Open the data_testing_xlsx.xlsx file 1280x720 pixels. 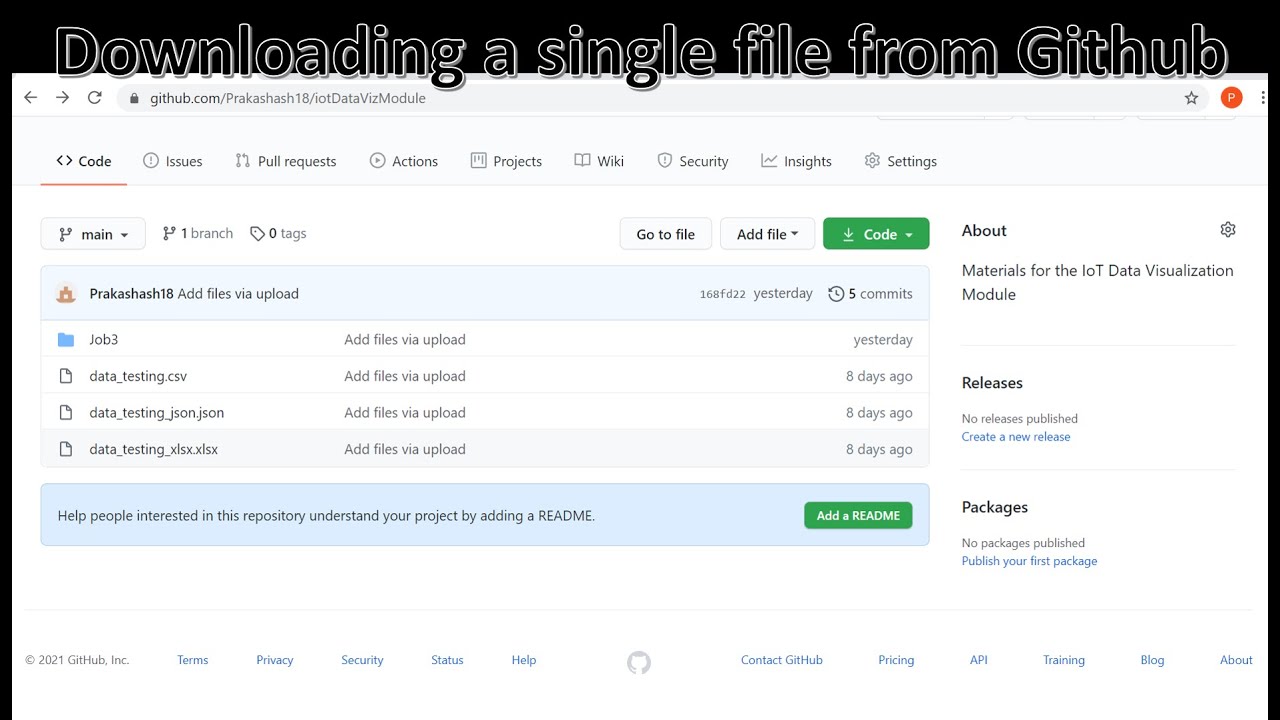point(154,449)
